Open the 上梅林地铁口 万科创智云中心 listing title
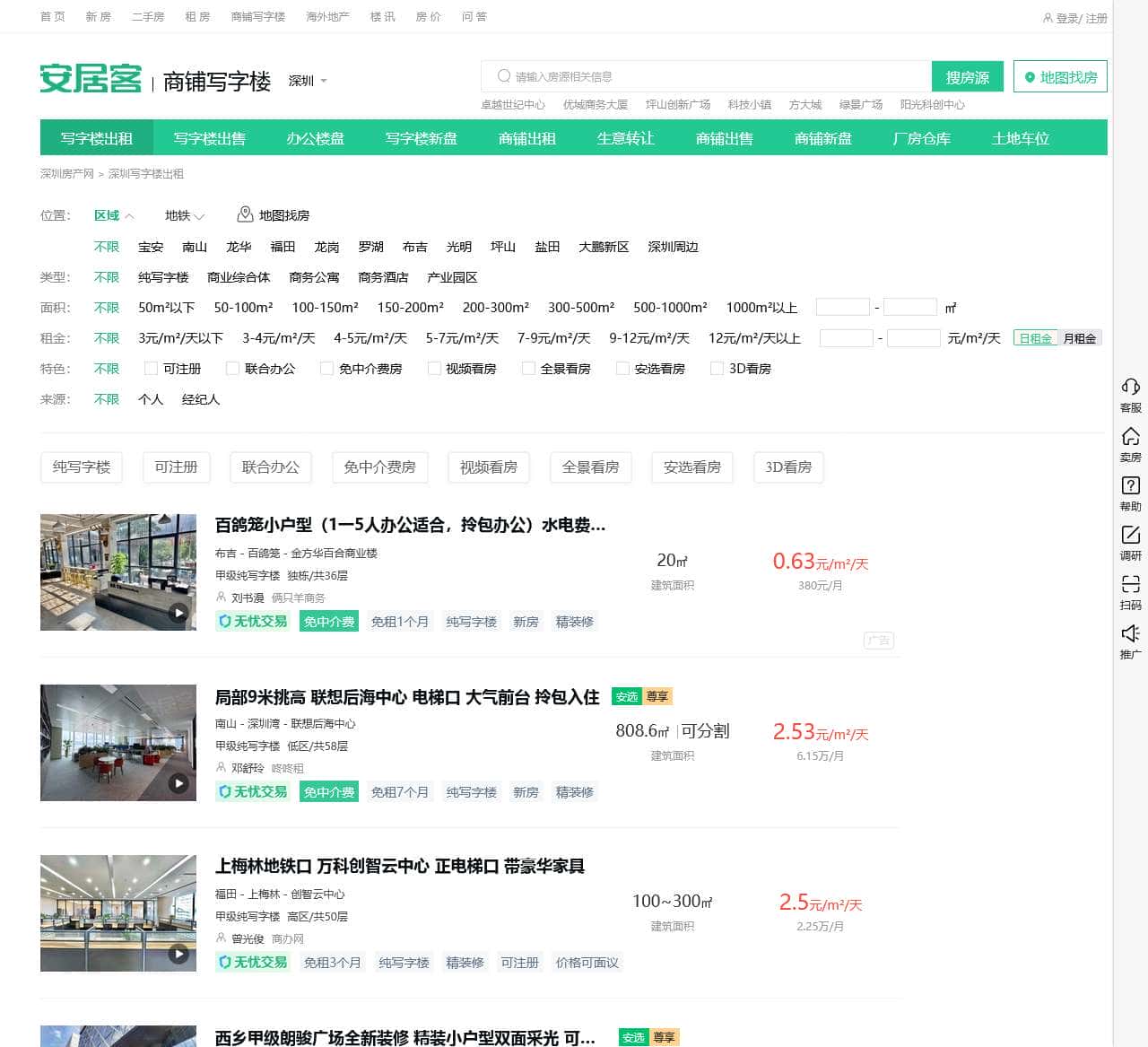 400,867
